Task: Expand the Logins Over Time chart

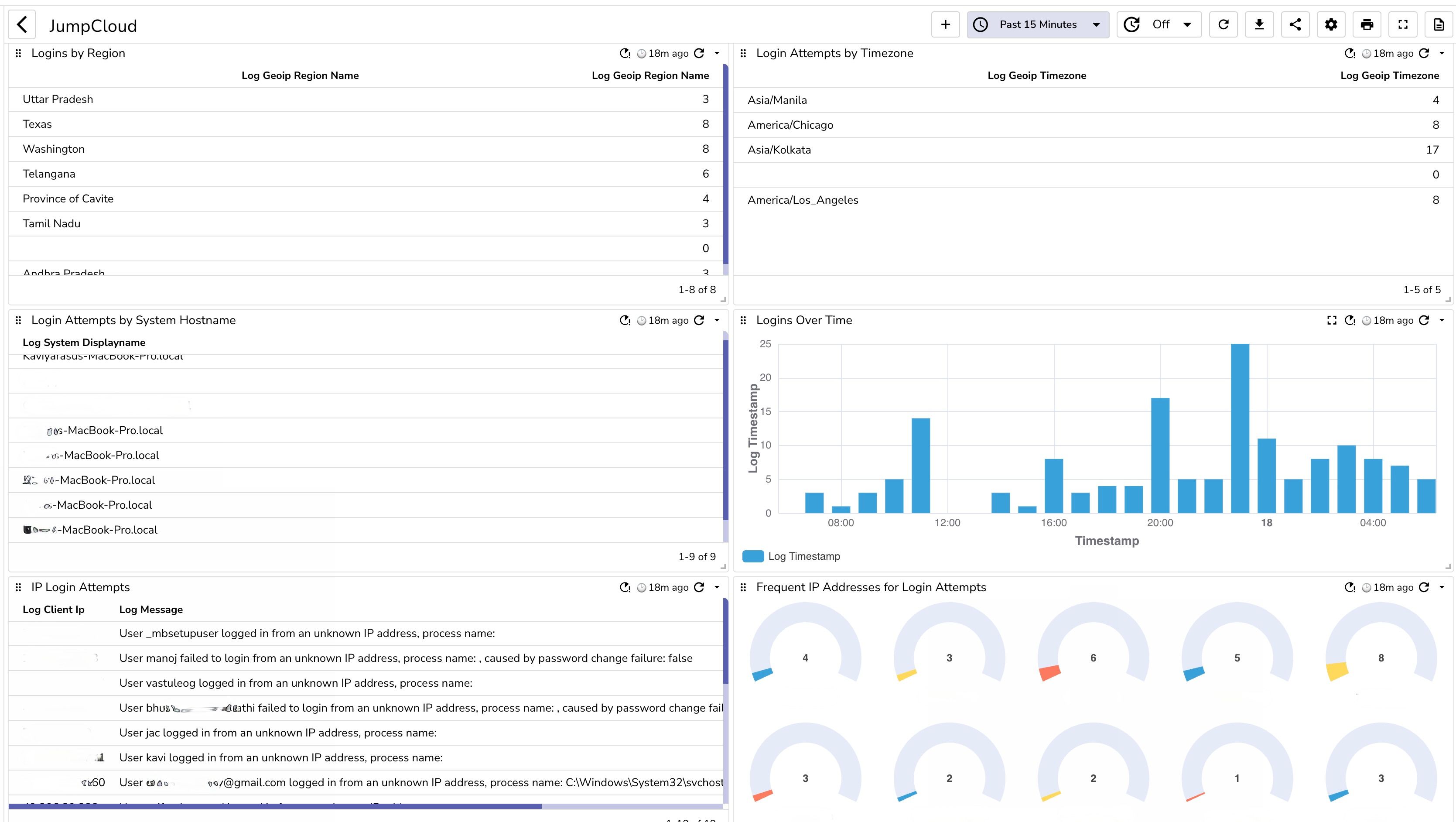Action: click(x=1332, y=321)
